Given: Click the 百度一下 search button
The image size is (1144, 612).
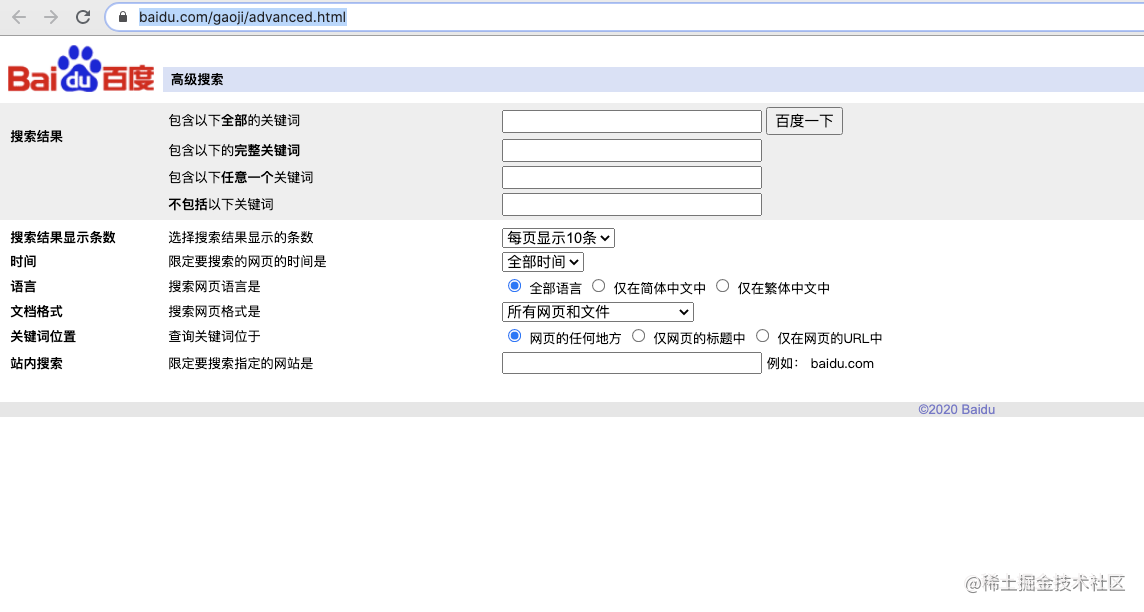Looking at the screenshot, I should 804,121.
